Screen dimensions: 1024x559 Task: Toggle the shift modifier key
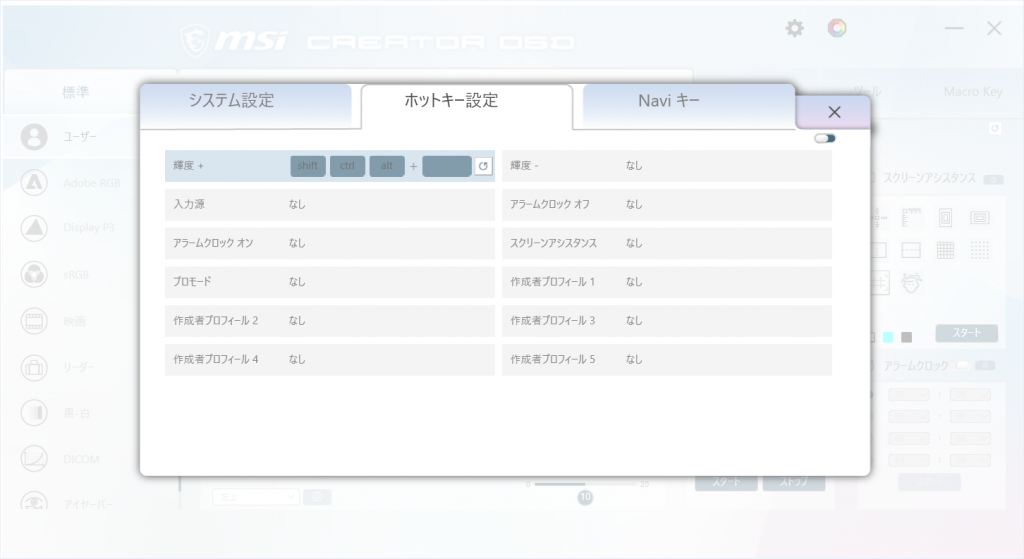tap(308, 166)
